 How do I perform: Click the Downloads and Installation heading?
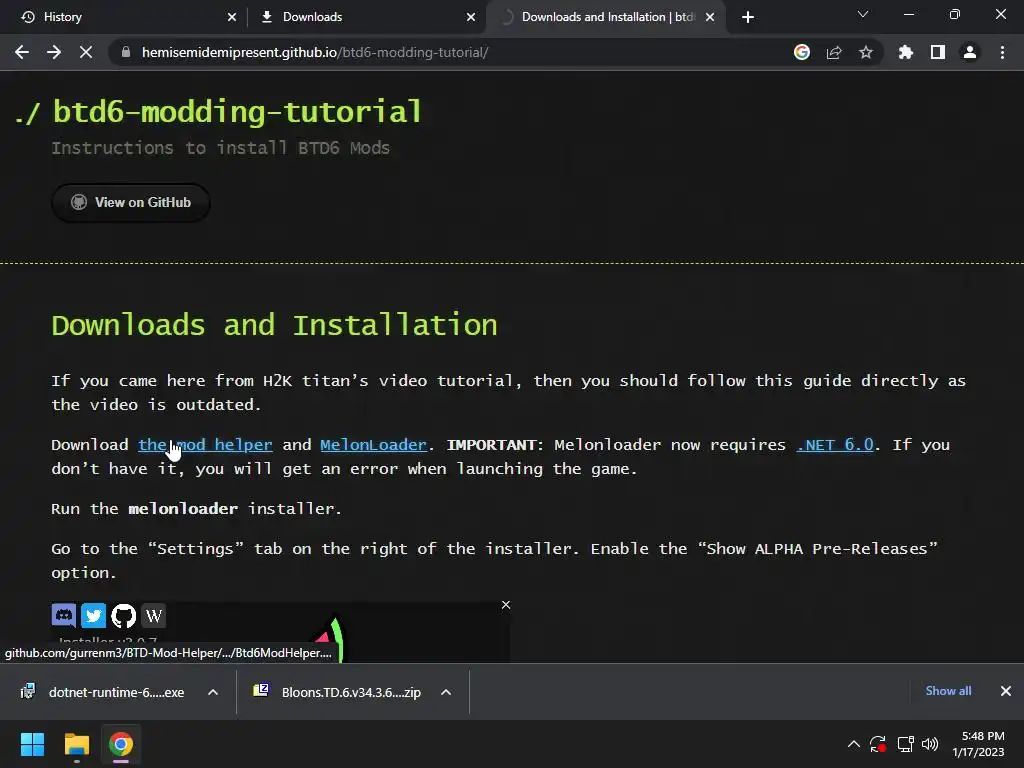274,325
